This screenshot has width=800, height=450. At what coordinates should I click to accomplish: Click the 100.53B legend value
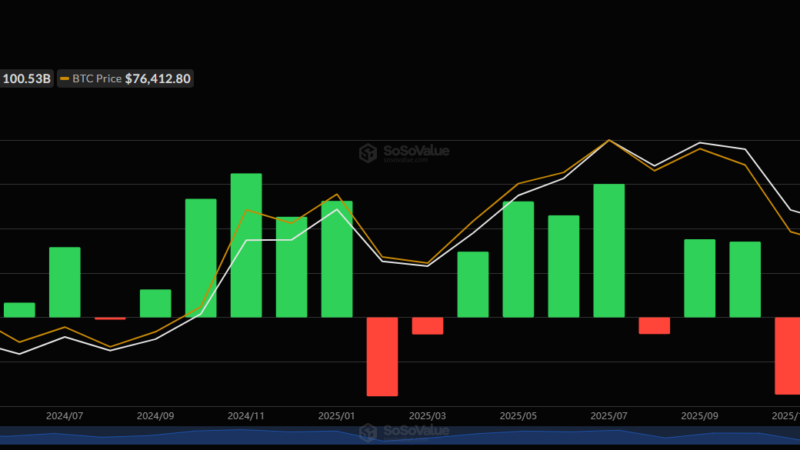click(x=27, y=79)
